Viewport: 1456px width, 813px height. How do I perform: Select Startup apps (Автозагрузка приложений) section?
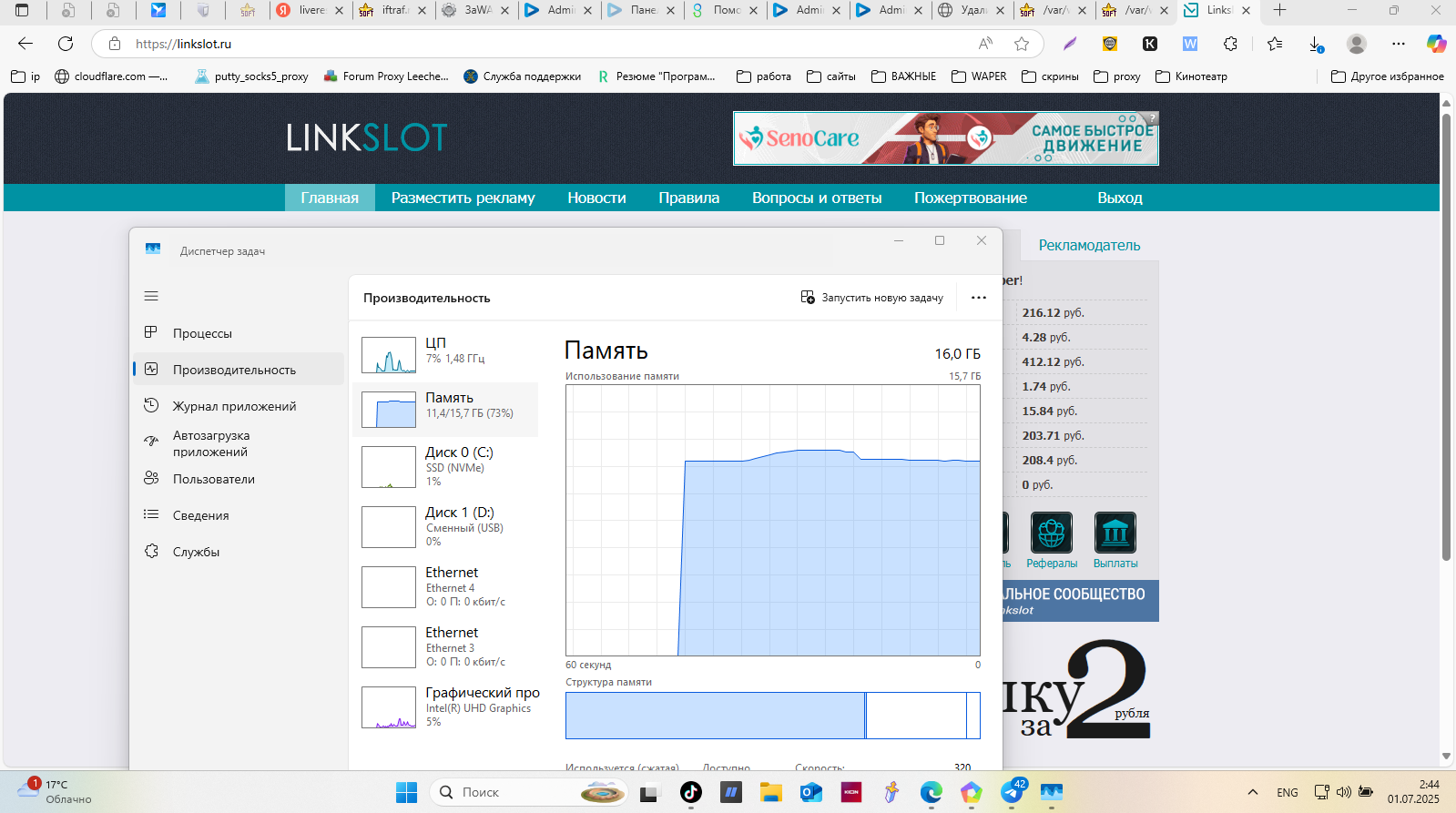pos(210,443)
